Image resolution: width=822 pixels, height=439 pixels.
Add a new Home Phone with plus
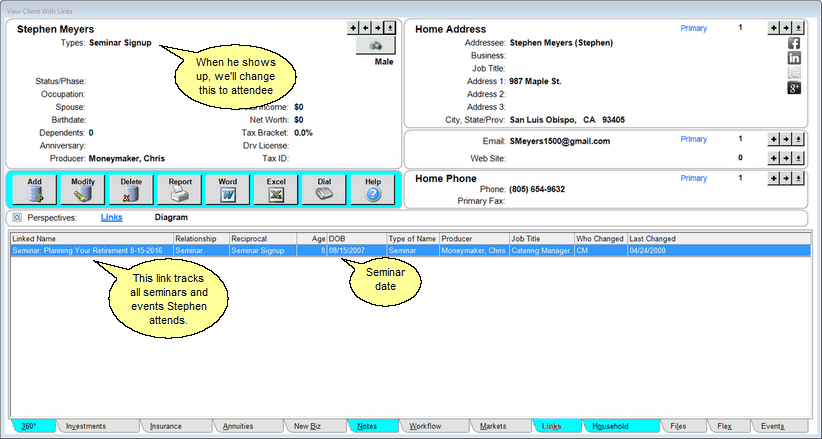(774, 178)
